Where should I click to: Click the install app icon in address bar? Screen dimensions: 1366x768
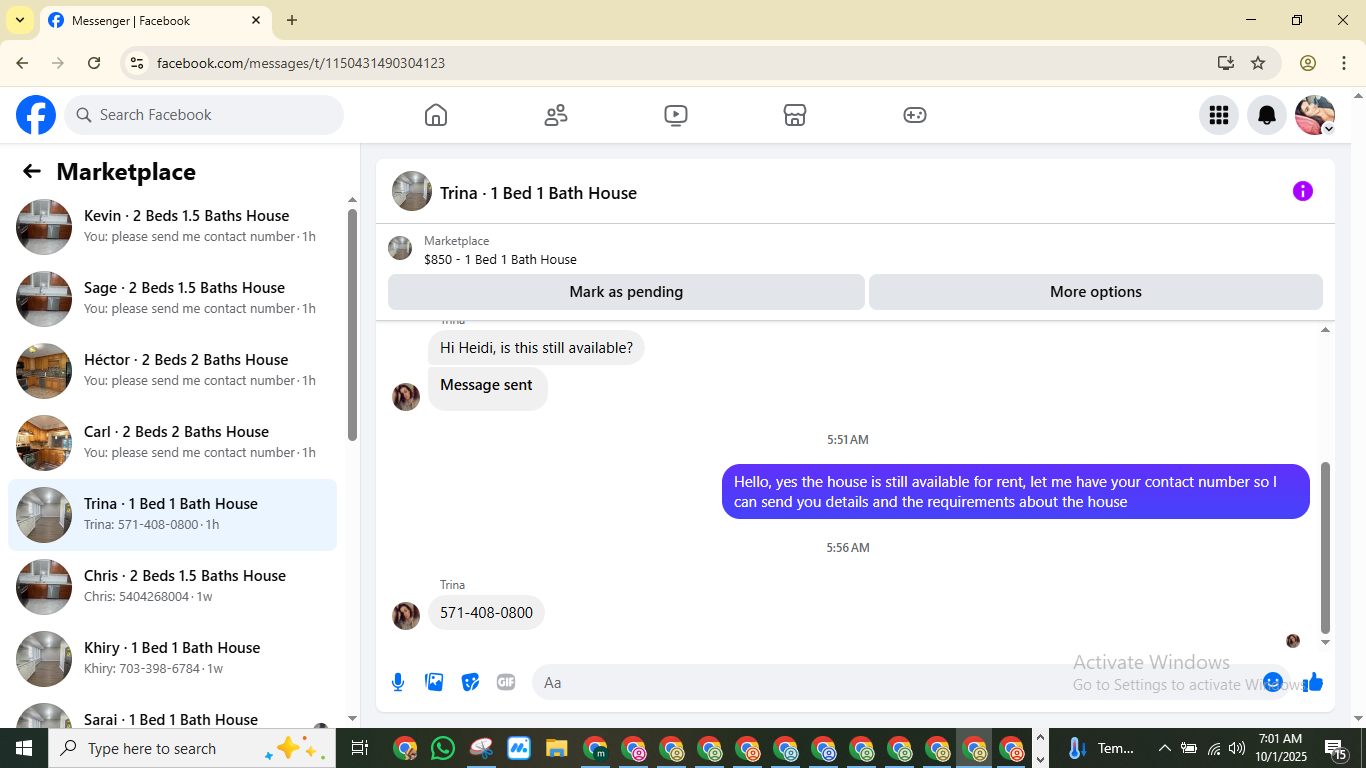1226,63
